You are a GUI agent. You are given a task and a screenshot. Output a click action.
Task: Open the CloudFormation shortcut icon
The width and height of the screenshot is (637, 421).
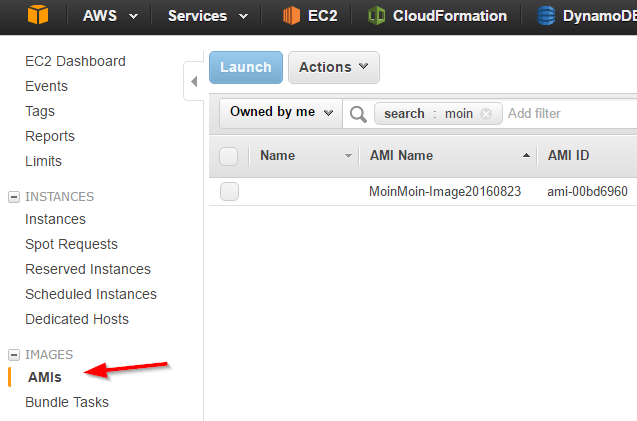376,16
